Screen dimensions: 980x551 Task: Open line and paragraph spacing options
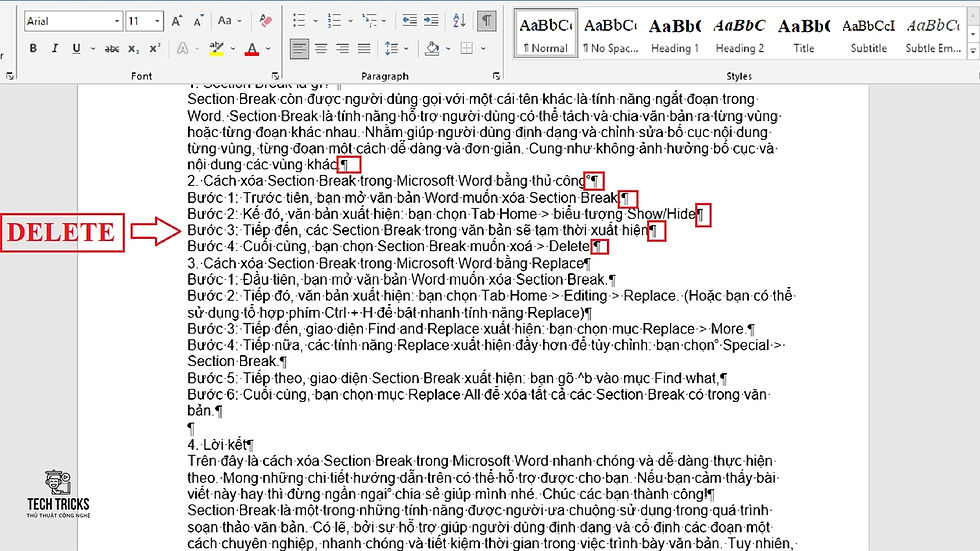pyautogui.click(x=392, y=48)
